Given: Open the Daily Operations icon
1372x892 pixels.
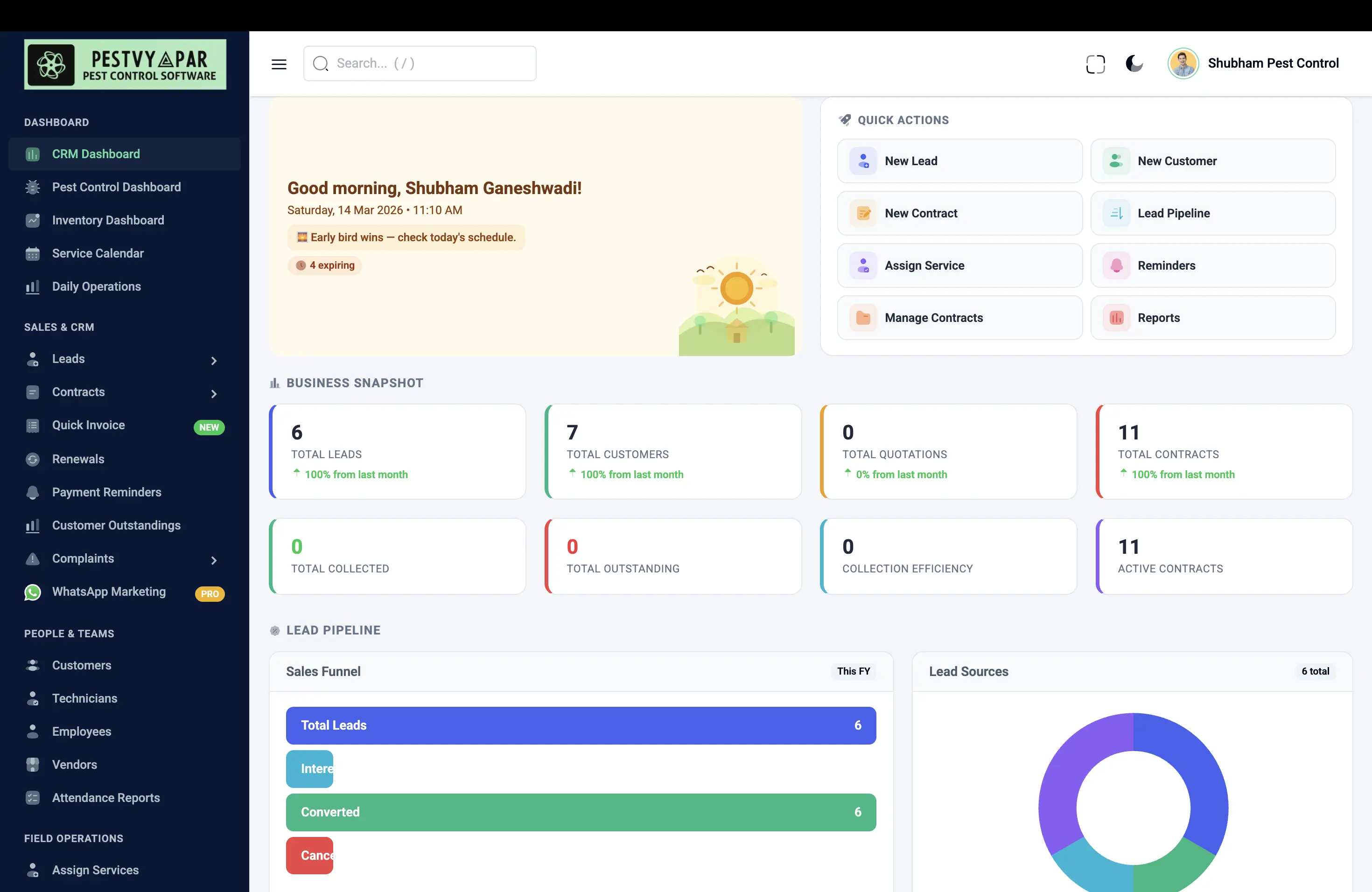Looking at the screenshot, I should tap(33, 286).
